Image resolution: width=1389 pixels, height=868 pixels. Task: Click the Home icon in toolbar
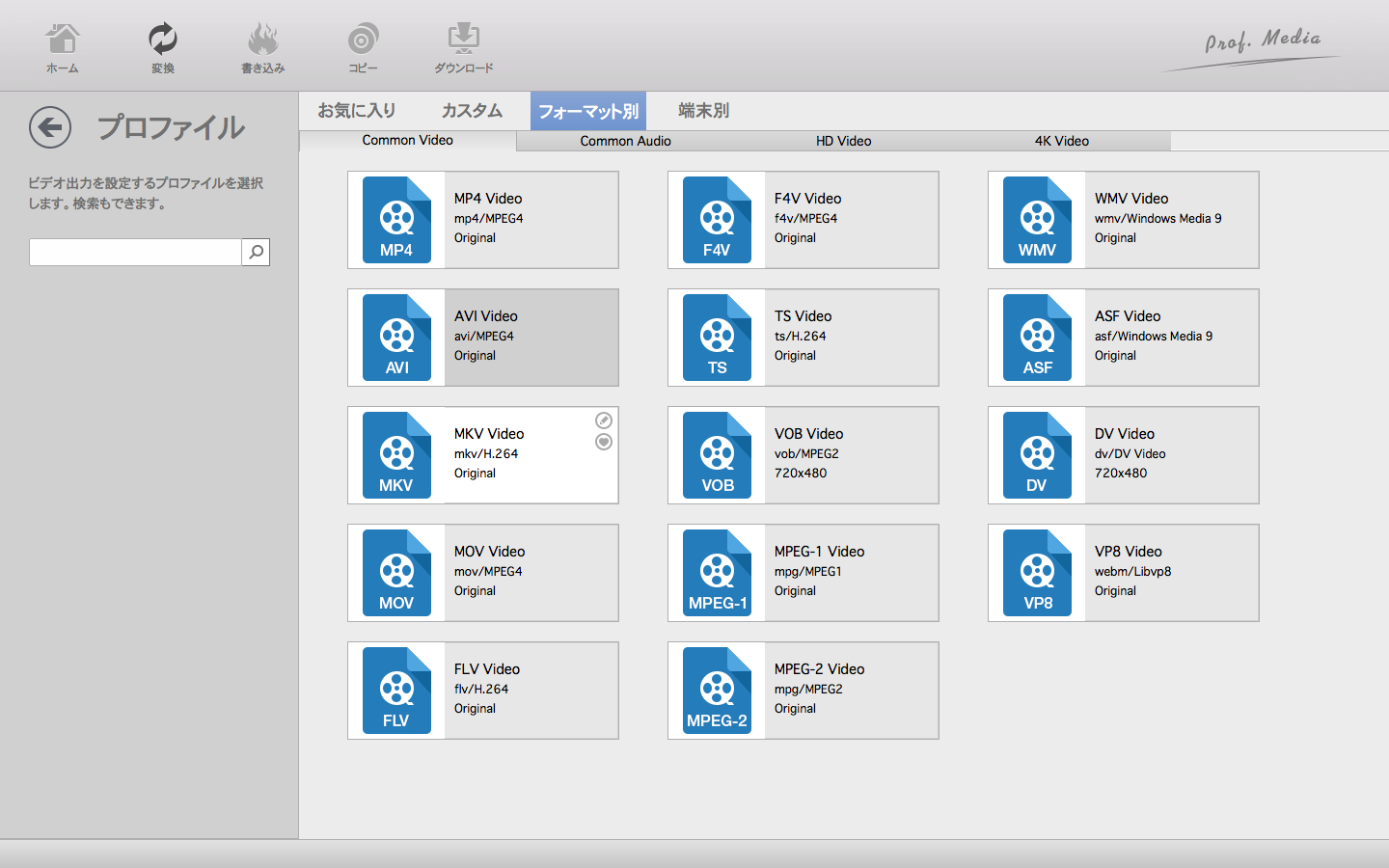click(x=63, y=47)
